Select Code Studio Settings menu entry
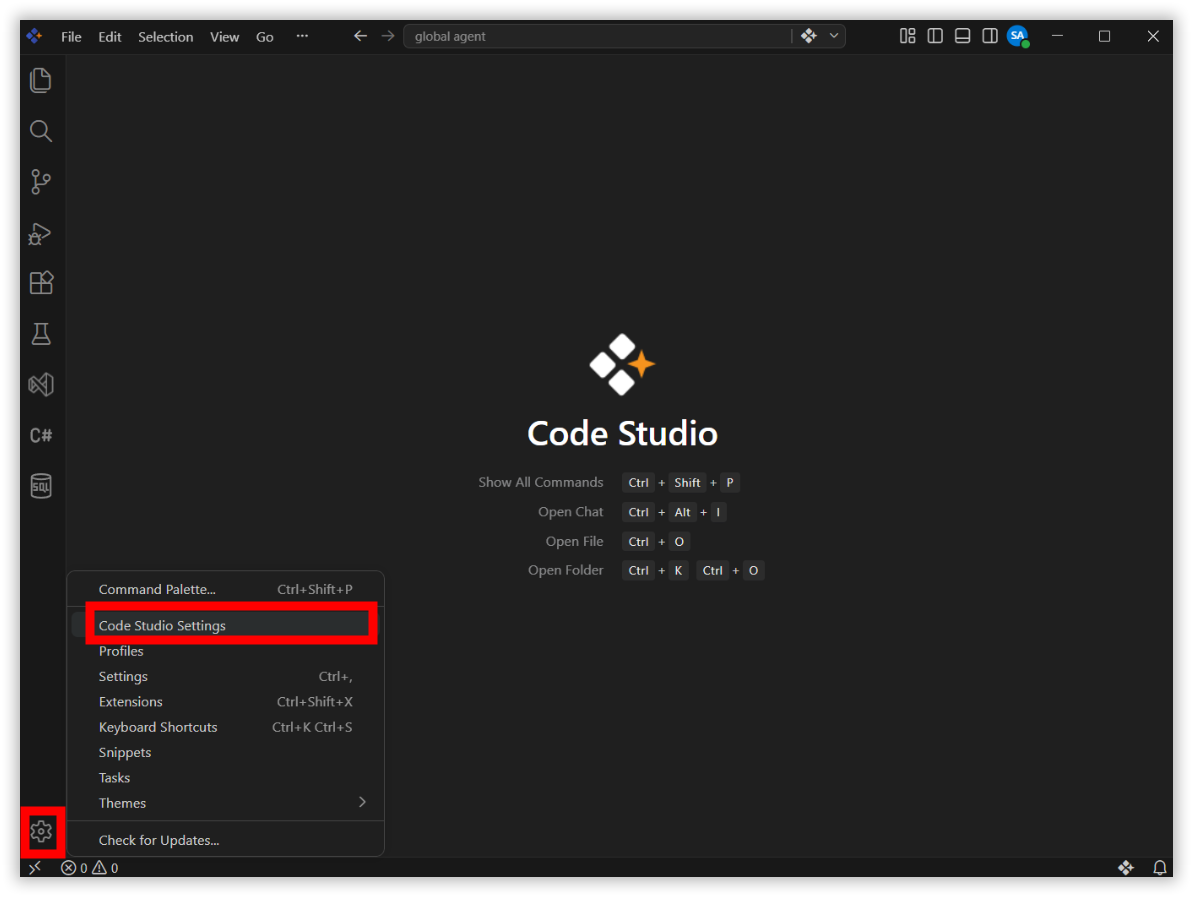 tap(227, 625)
